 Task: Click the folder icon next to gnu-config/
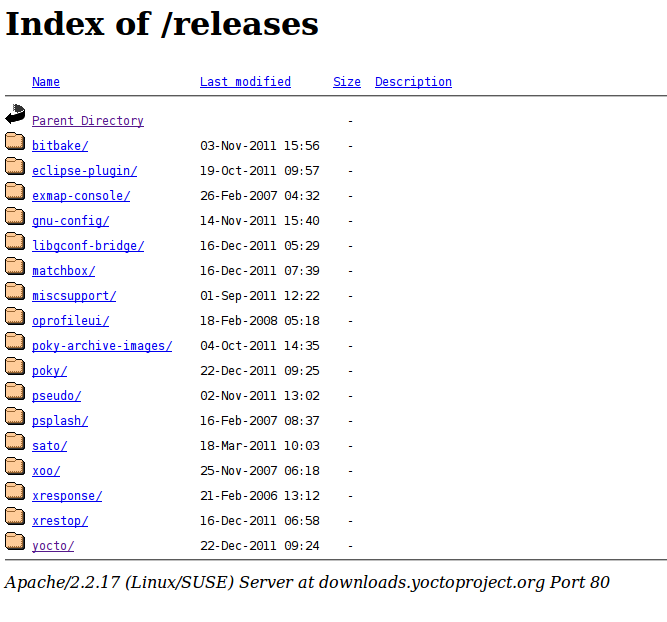click(x=14, y=216)
